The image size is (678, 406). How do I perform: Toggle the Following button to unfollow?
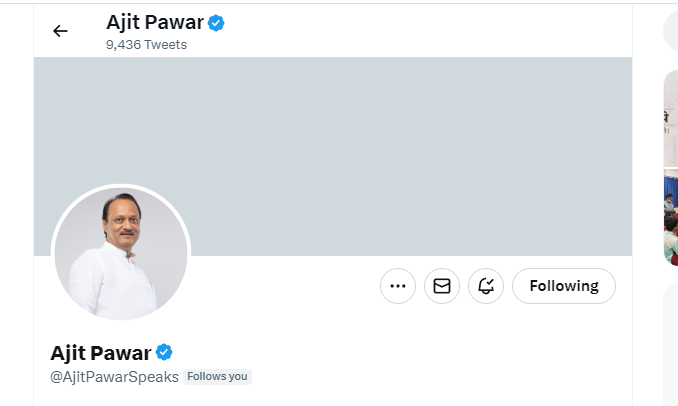point(564,286)
